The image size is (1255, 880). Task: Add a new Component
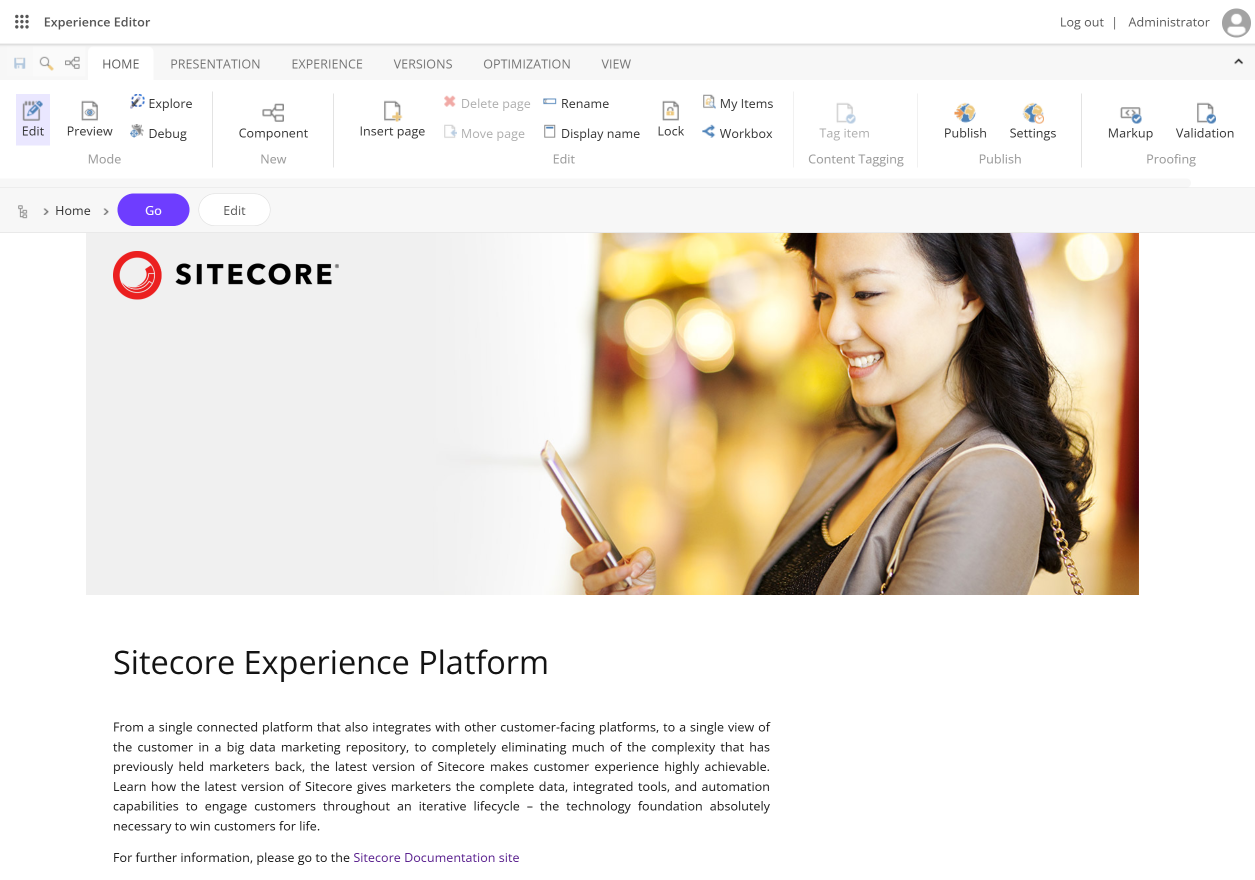[273, 121]
